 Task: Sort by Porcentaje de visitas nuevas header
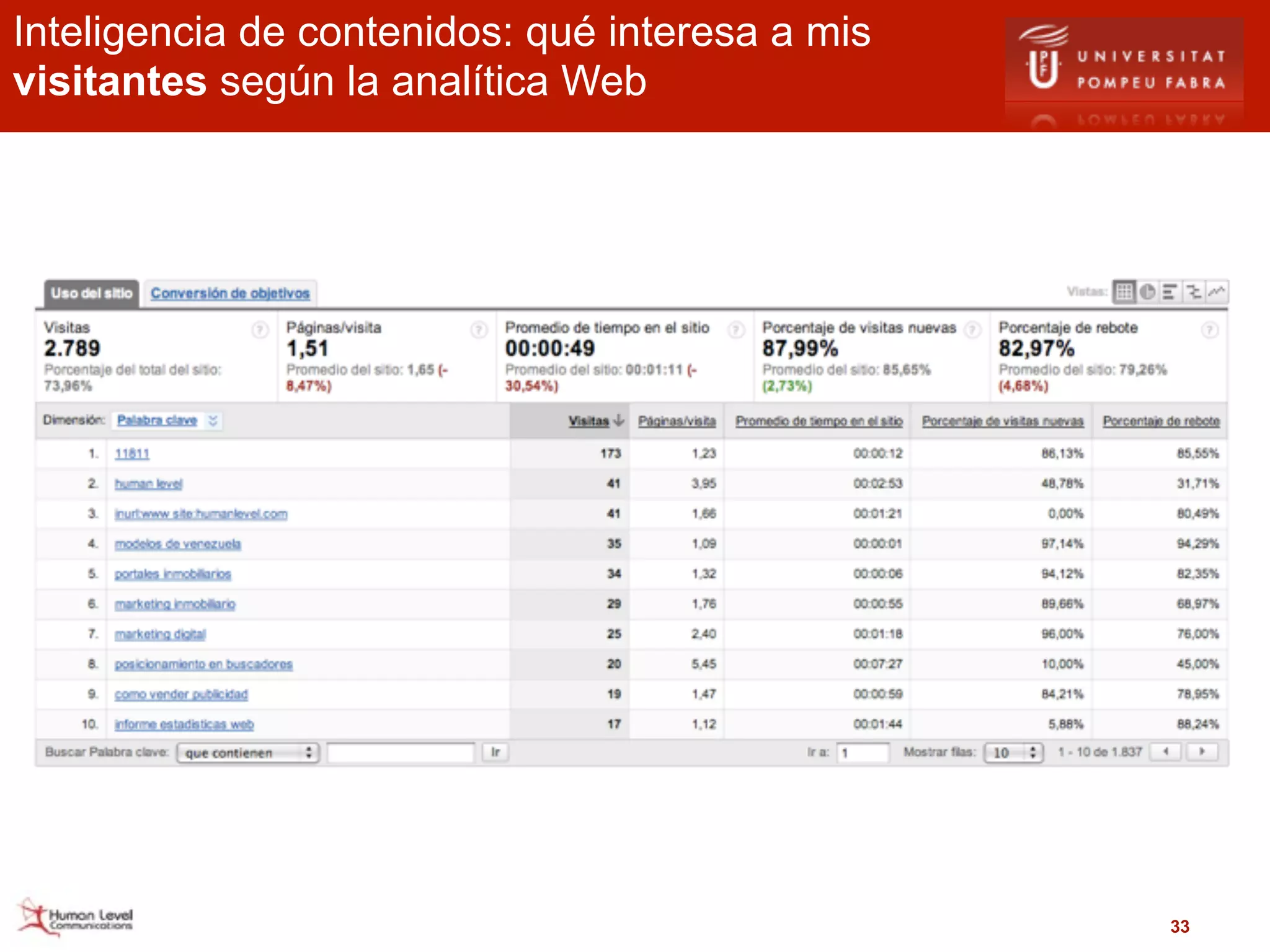coord(1003,421)
